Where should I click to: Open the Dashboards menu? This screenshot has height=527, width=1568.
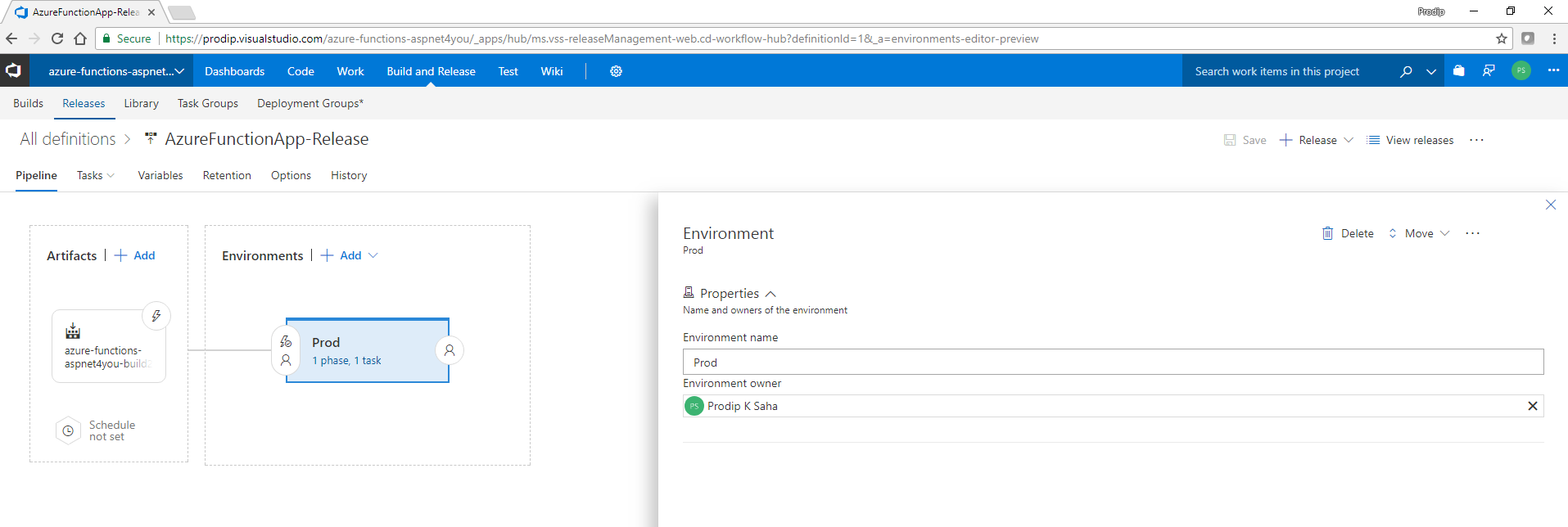(x=235, y=71)
